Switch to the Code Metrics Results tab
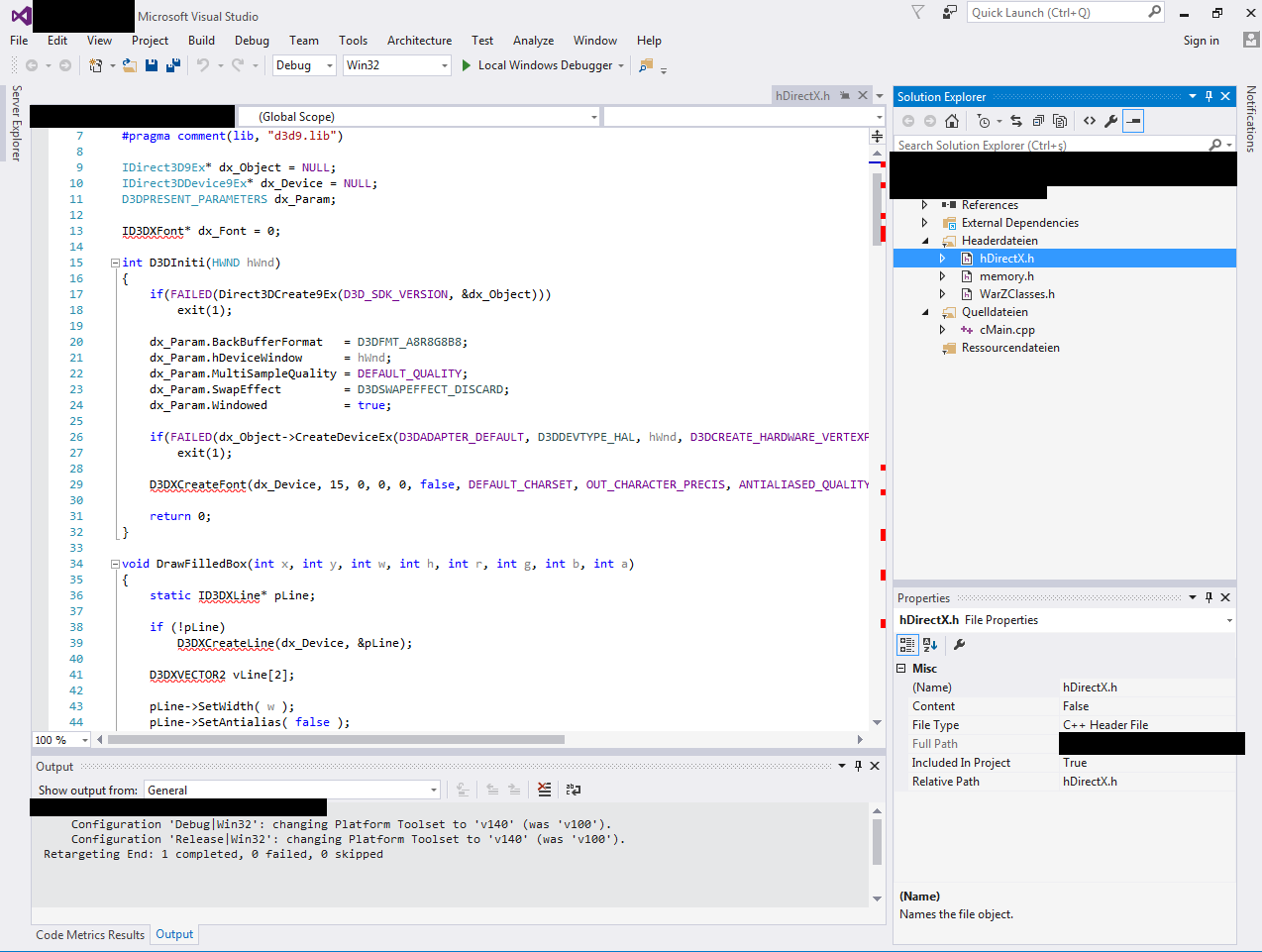The height and width of the screenshot is (952, 1262). [90, 934]
